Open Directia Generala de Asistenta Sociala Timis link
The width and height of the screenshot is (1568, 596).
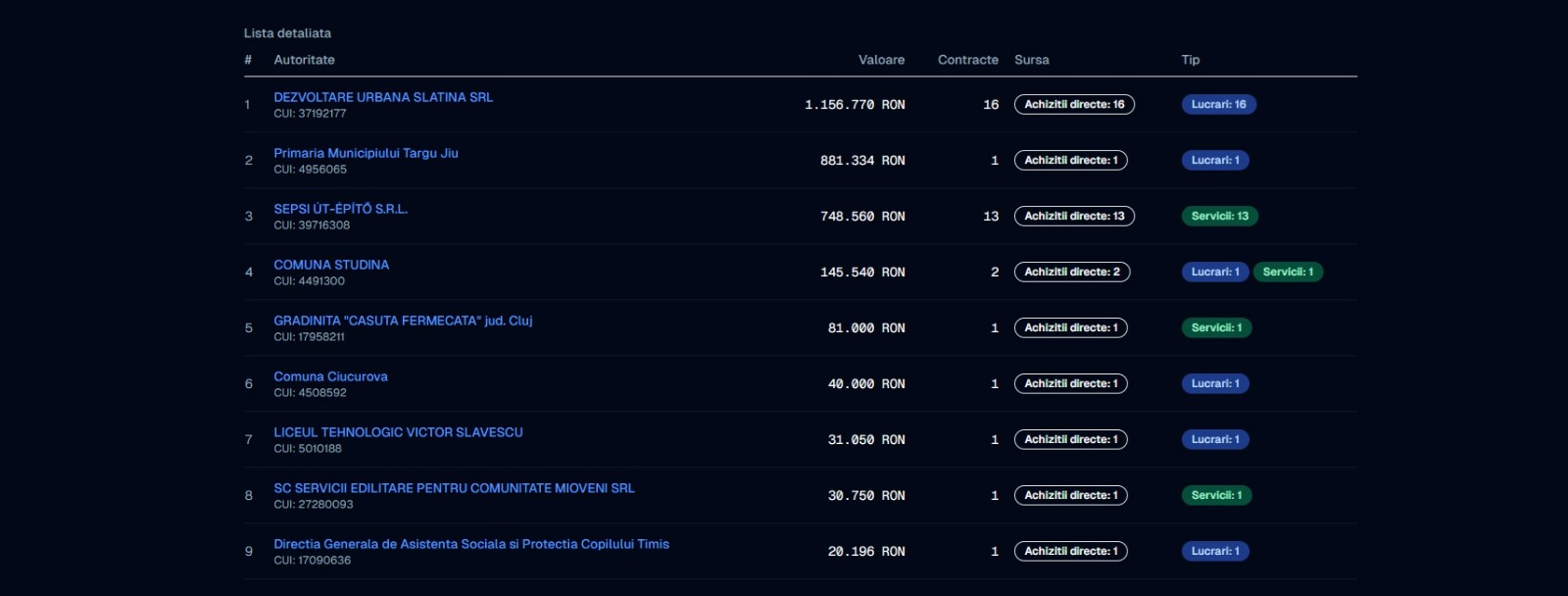click(471, 544)
